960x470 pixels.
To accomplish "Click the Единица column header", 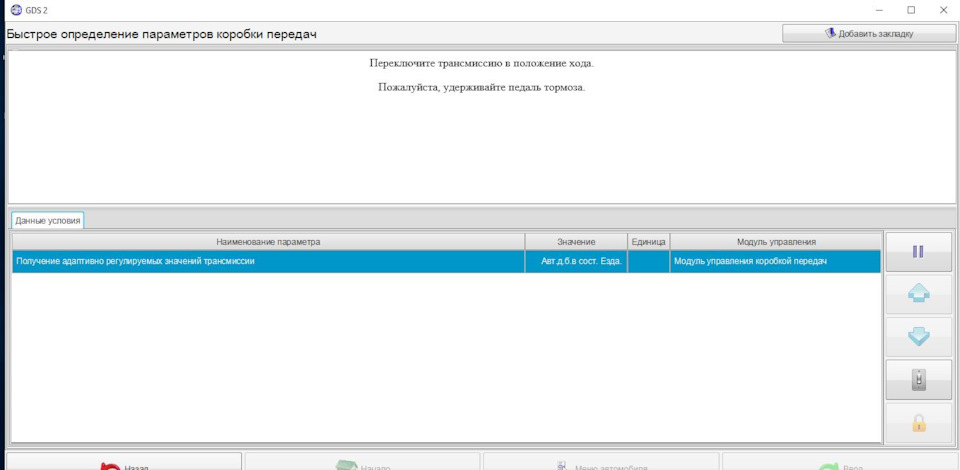I will point(648,242).
